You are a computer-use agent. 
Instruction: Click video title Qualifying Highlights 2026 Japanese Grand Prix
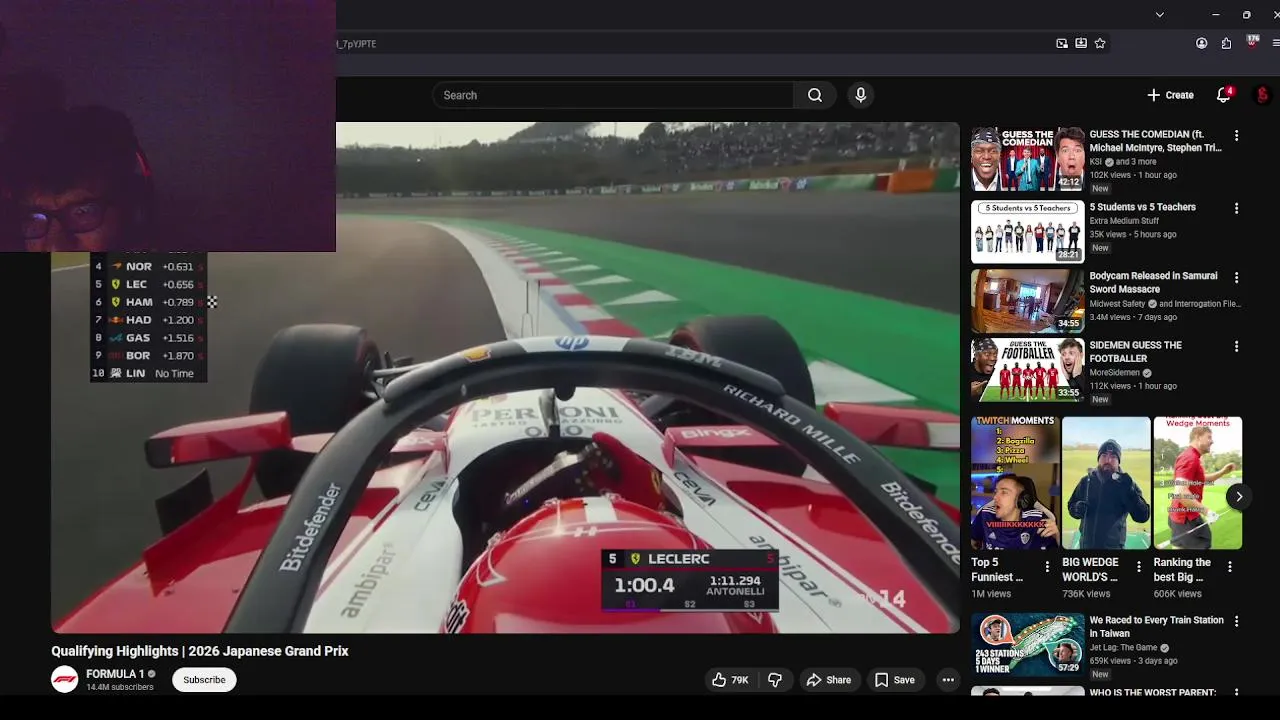click(x=200, y=651)
